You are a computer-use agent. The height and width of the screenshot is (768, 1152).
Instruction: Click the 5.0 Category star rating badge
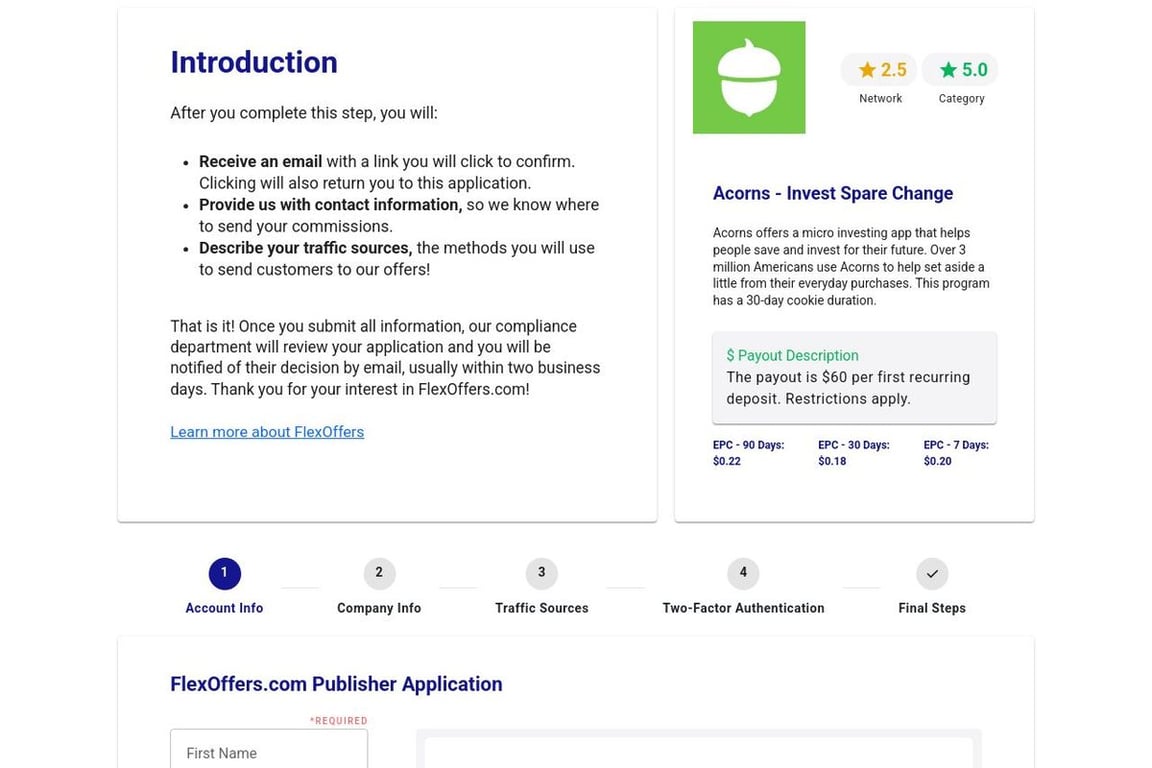[x=960, y=70]
